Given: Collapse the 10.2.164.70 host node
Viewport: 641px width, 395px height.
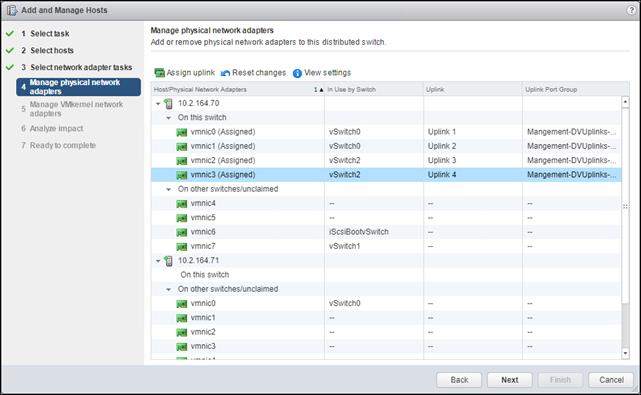Looking at the screenshot, I should (x=158, y=104).
